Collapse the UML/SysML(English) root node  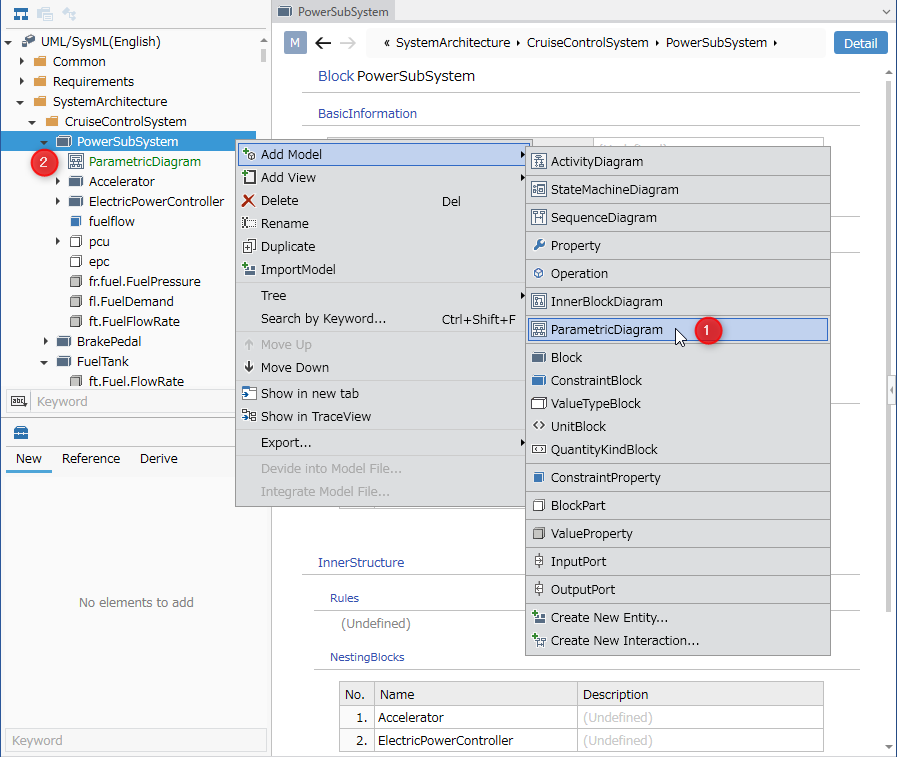point(8,42)
